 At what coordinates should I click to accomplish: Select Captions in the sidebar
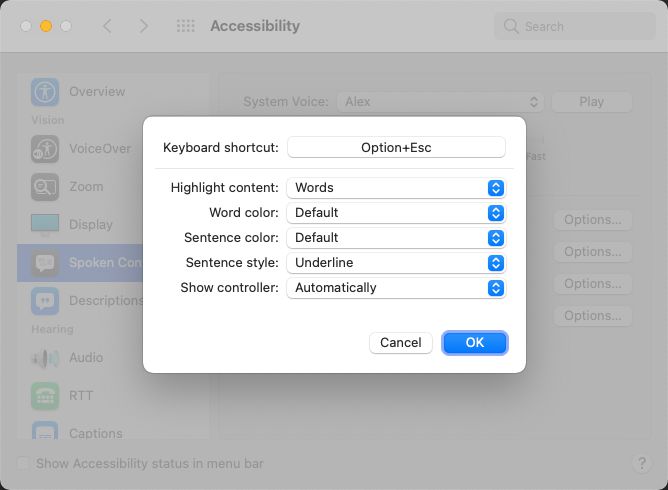(95, 433)
